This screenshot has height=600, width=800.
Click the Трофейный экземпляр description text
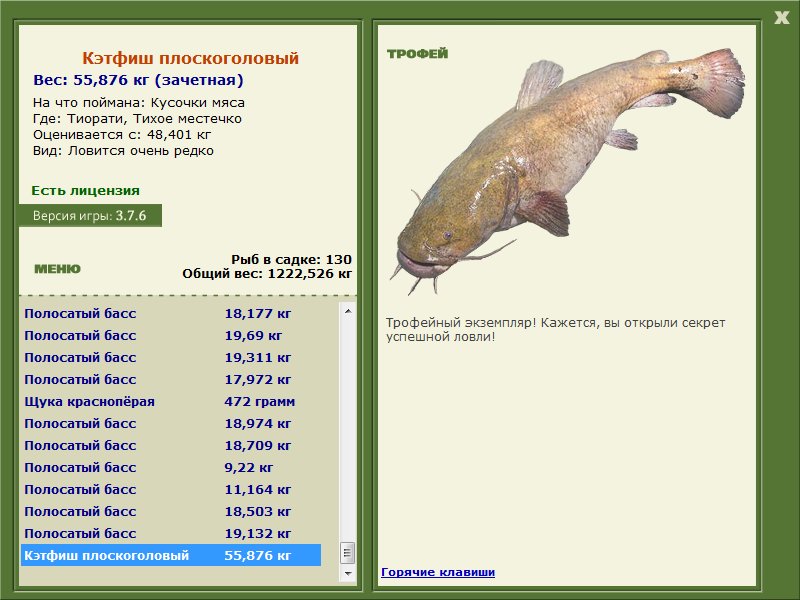(x=556, y=330)
